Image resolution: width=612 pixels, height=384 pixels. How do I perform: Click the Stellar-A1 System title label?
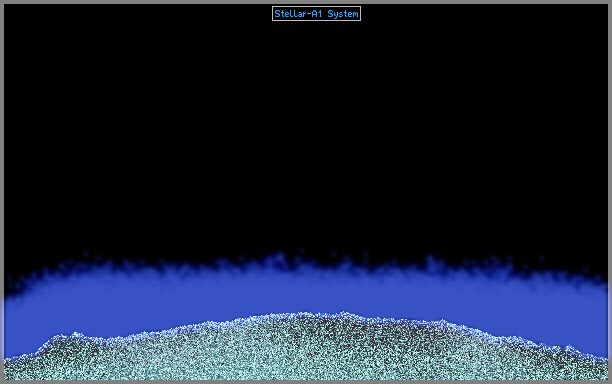coord(316,14)
